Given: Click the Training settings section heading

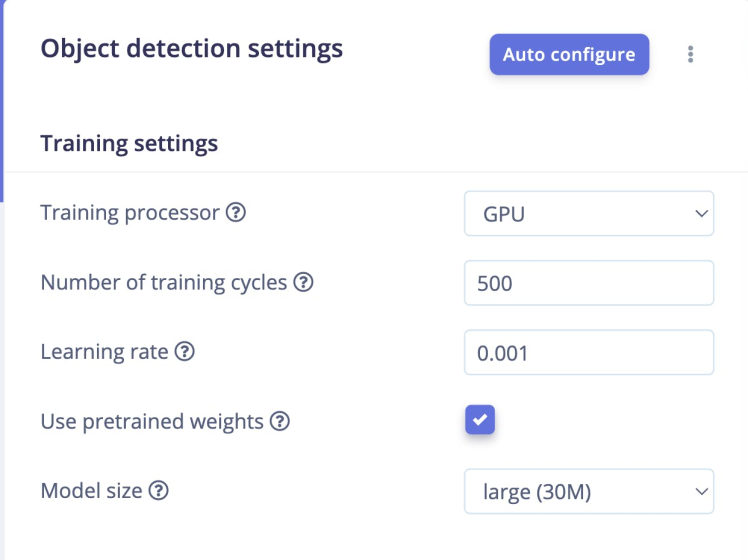Looking at the screenshot, I should coord(129,144).
